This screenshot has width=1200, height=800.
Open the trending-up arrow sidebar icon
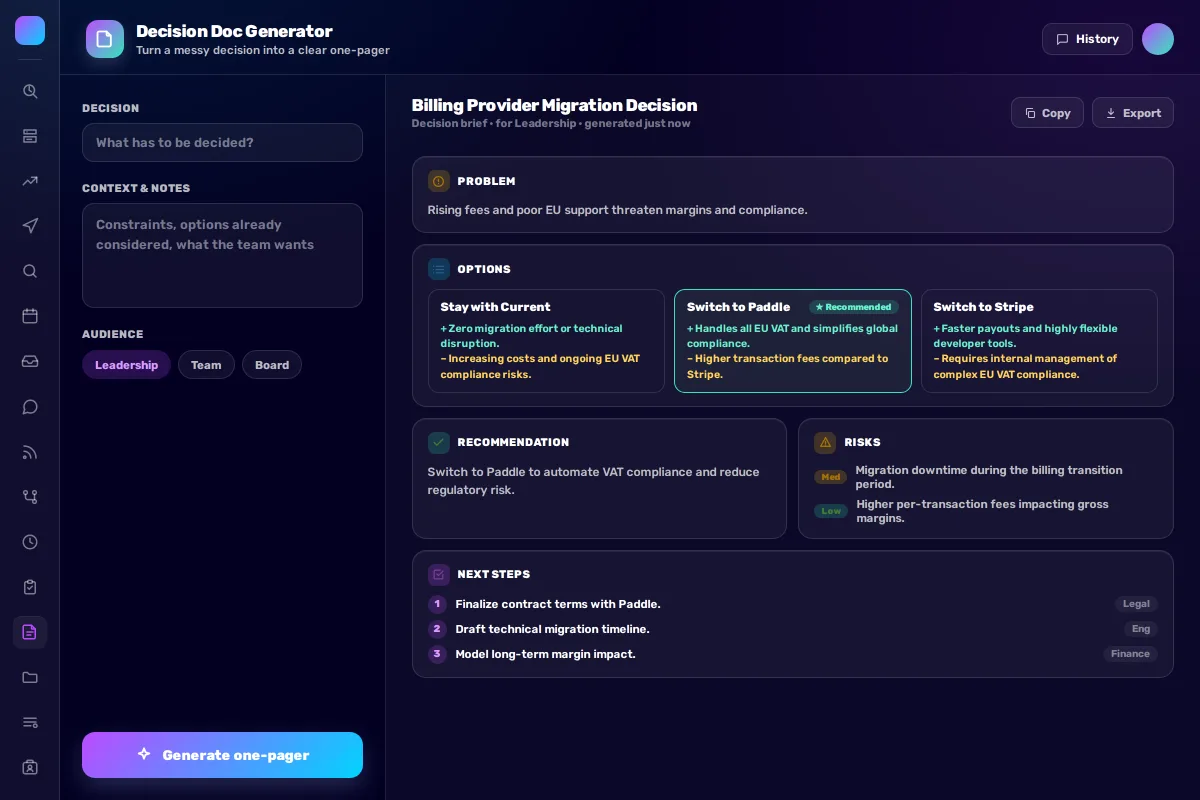(30, 181)
